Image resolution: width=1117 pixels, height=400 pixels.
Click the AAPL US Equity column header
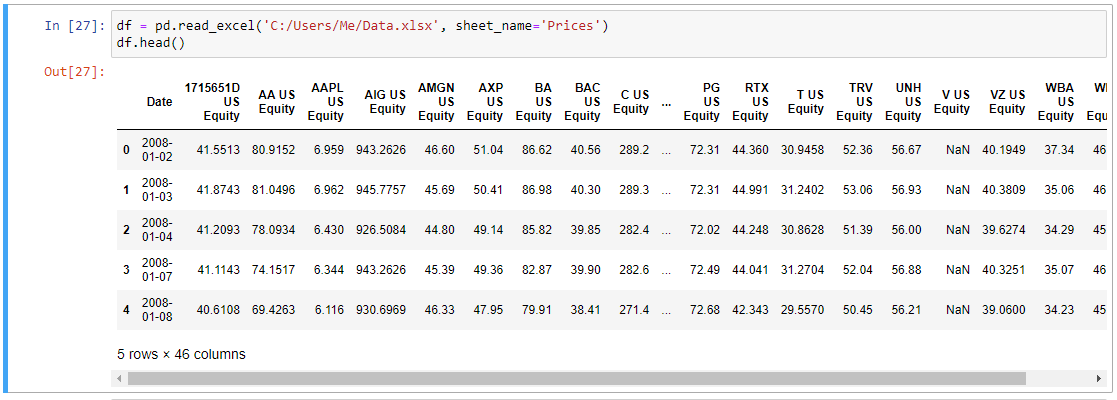(x=327, y=102)
